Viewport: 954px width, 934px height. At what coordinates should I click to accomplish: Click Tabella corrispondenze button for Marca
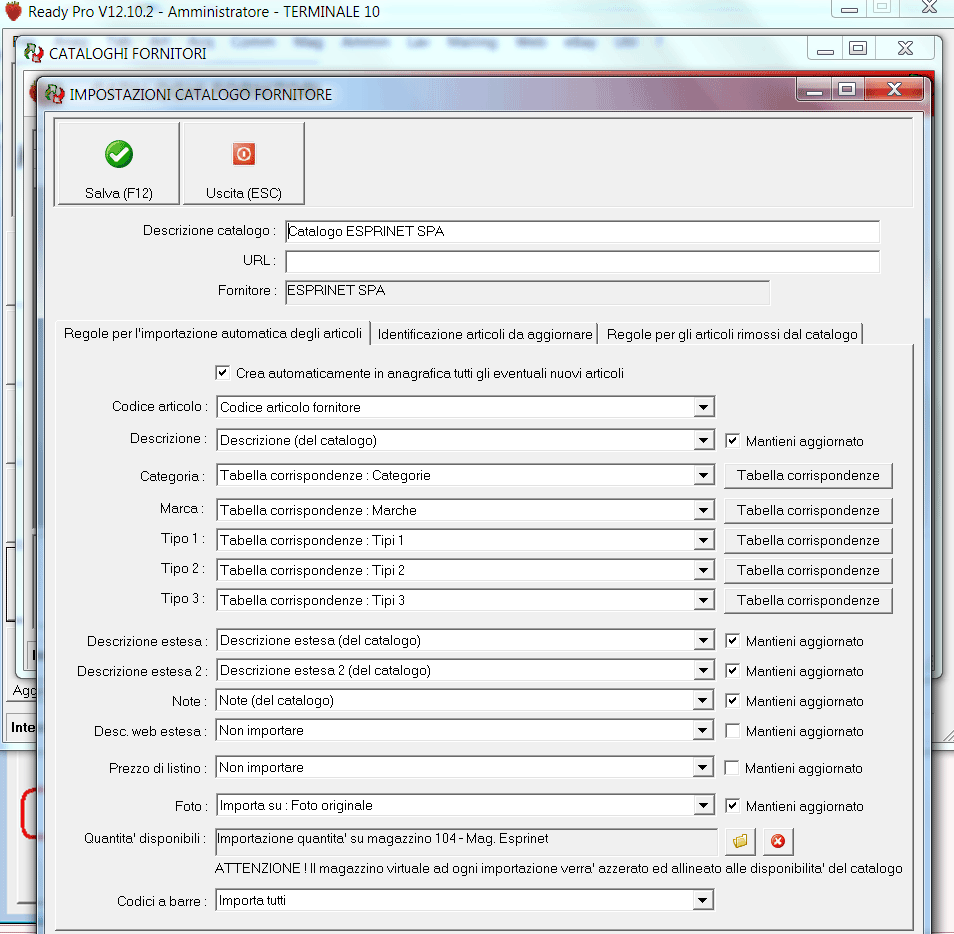[808, 510]
